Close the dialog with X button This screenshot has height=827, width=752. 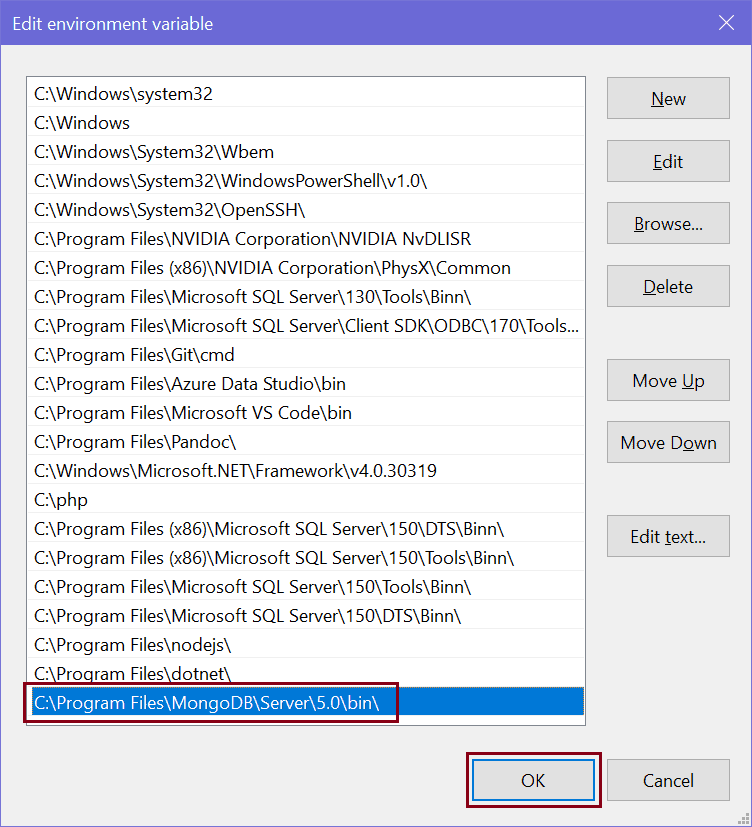click(x=726, y=23)
